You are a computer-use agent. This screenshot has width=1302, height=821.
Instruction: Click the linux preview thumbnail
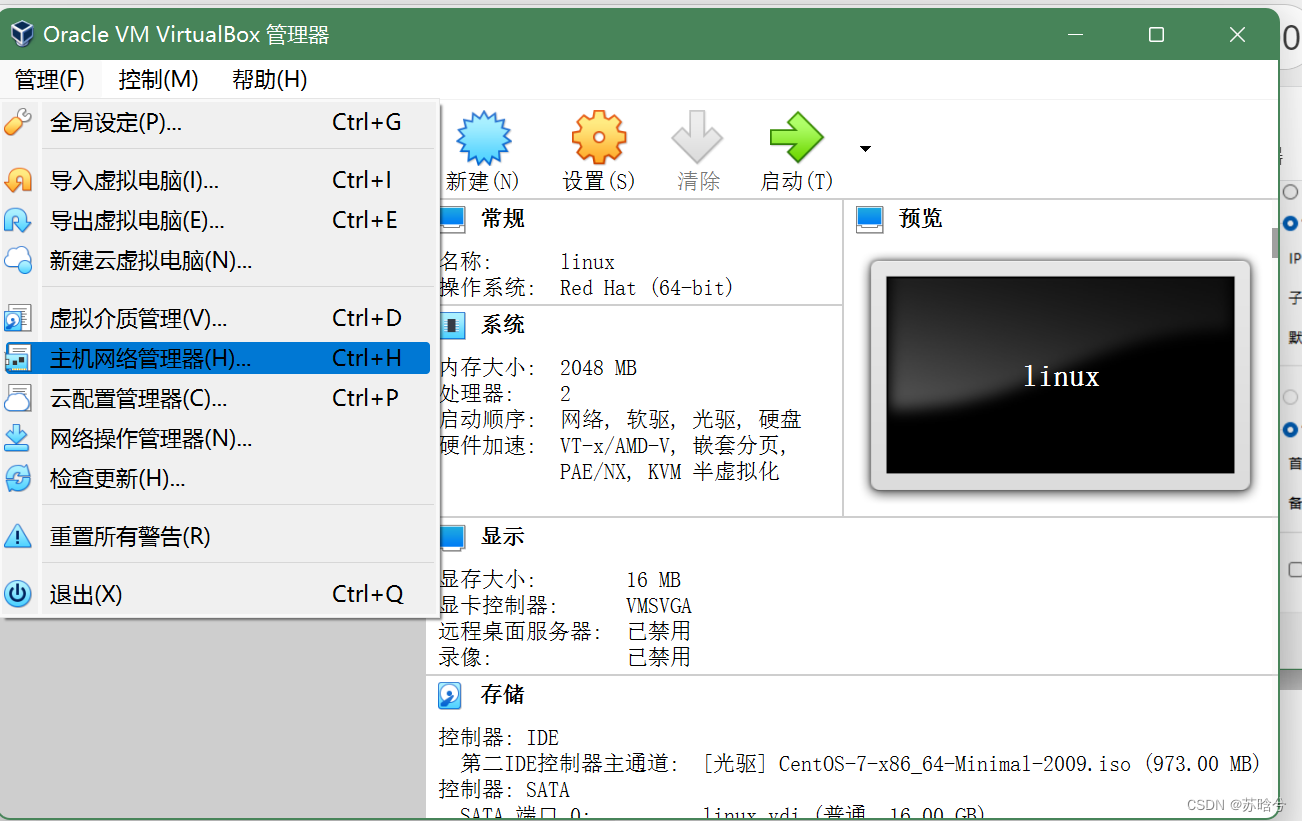(1061, 375)
